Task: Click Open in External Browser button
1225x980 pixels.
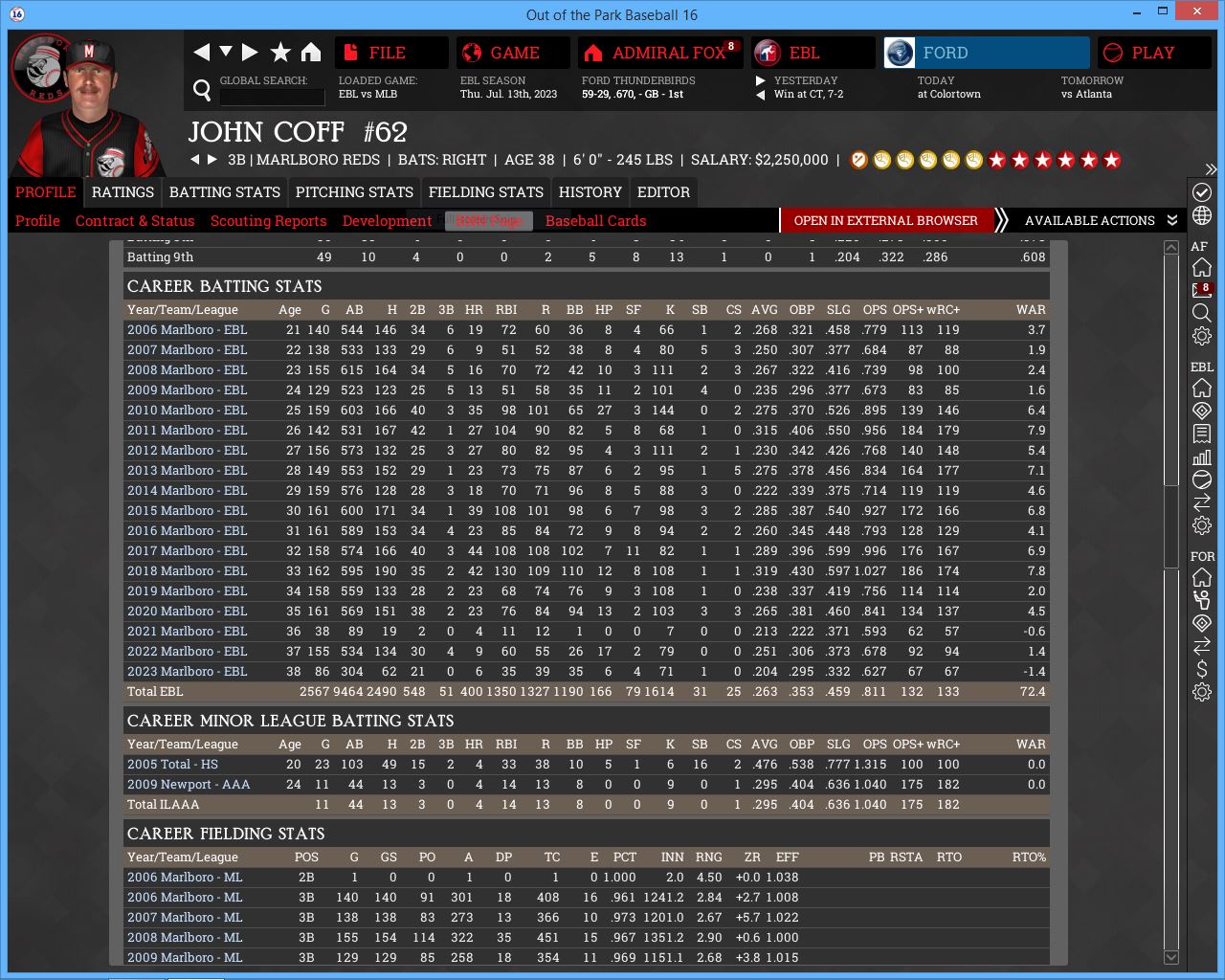Action: point(885,220)
